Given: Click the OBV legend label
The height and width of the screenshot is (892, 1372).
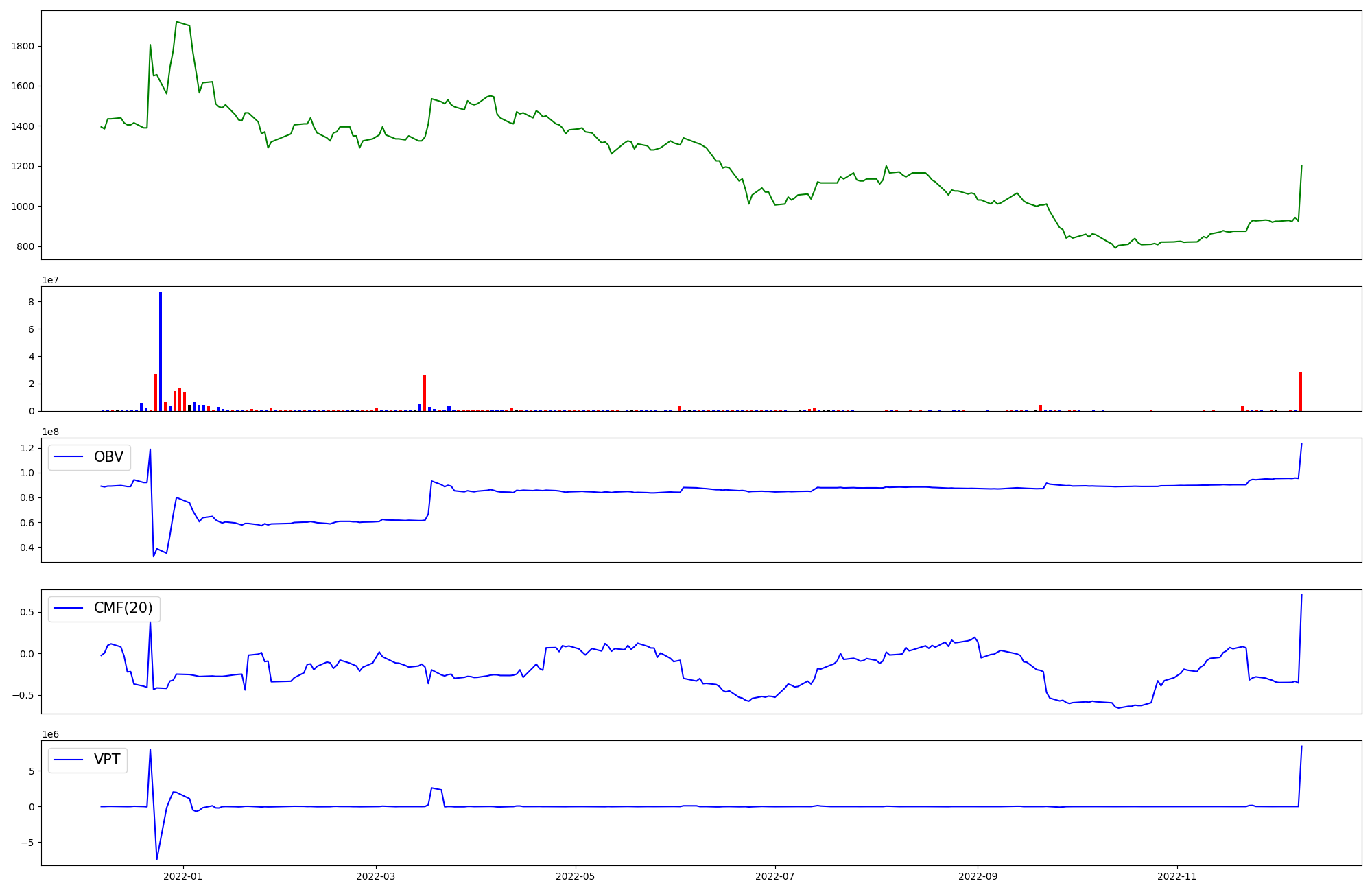Looking at the screenshot, I should click(x=108, y=457).
